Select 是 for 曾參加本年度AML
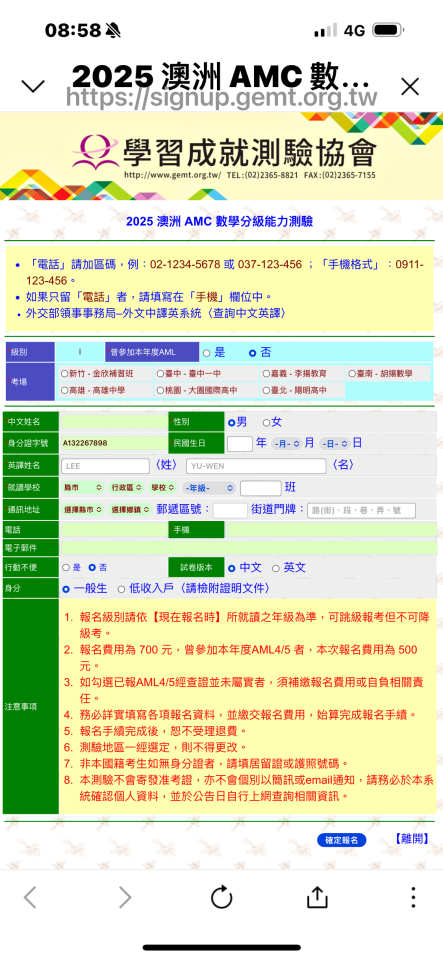Screen dimensions: 443x960 click(207, 353)
